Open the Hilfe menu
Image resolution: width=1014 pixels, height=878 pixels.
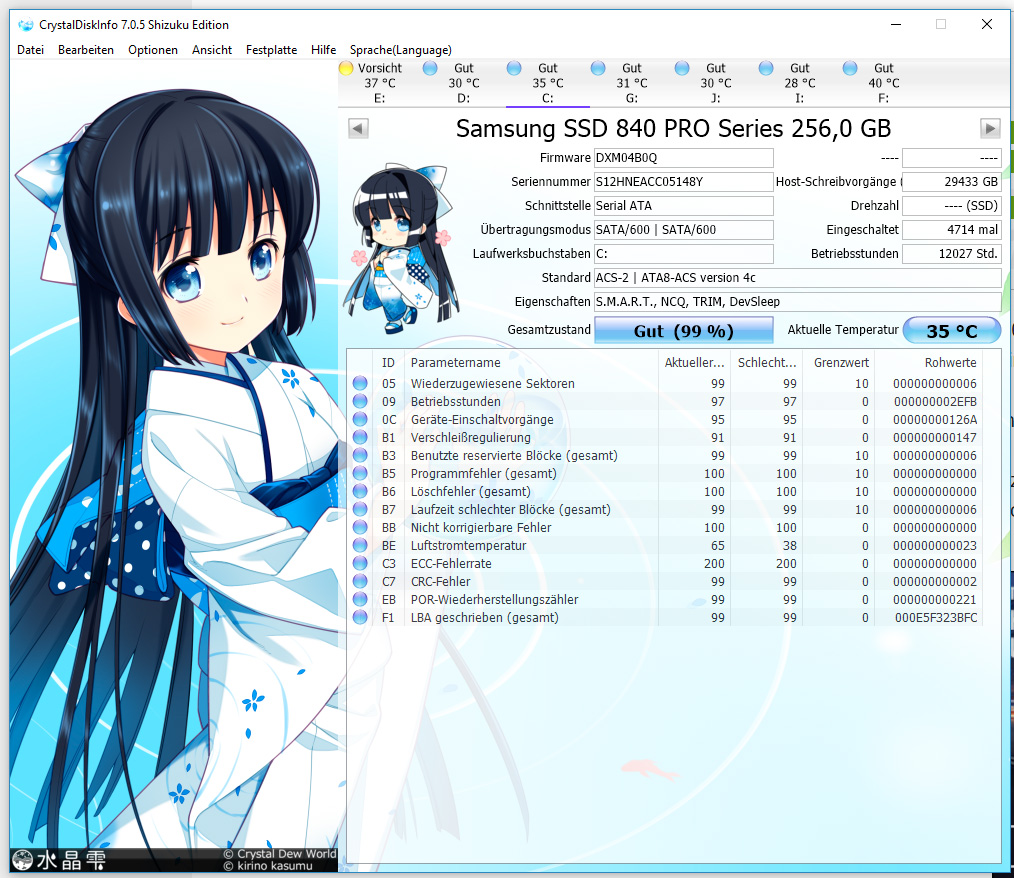[x=323, y=50]
